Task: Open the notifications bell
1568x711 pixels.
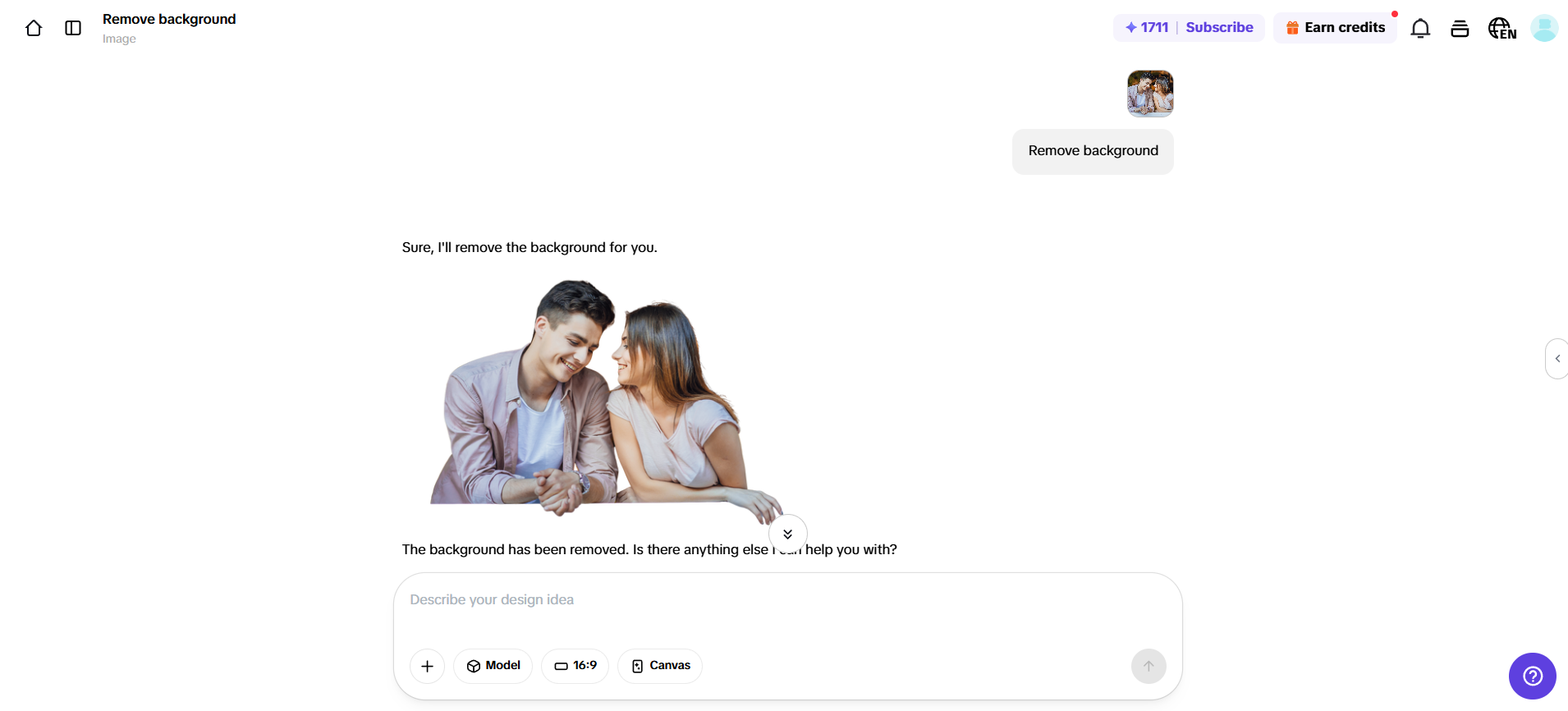Action: pyautogui.click(x=1420, y=28)
